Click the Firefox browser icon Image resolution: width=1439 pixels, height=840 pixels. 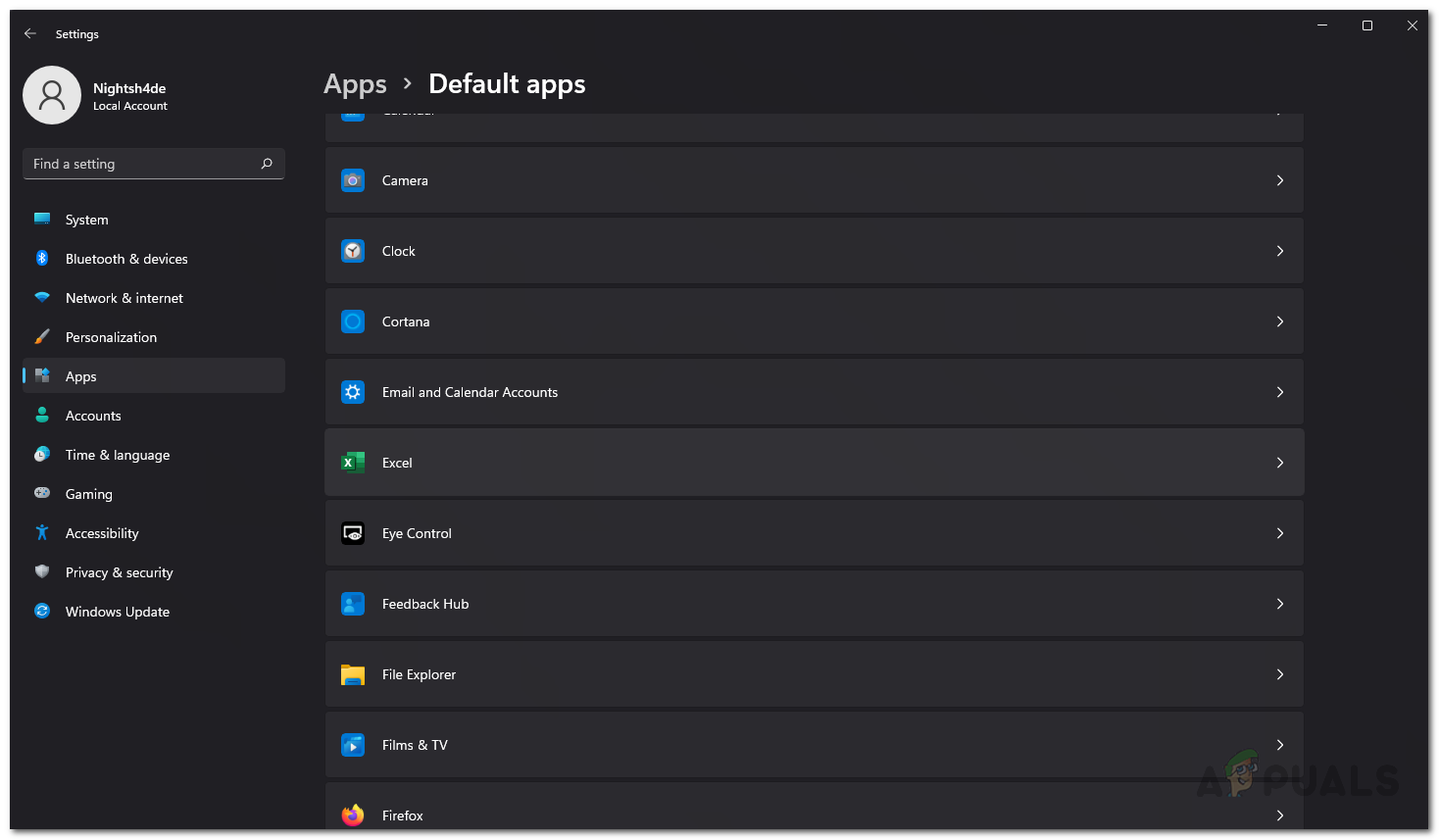click(353, 815)
